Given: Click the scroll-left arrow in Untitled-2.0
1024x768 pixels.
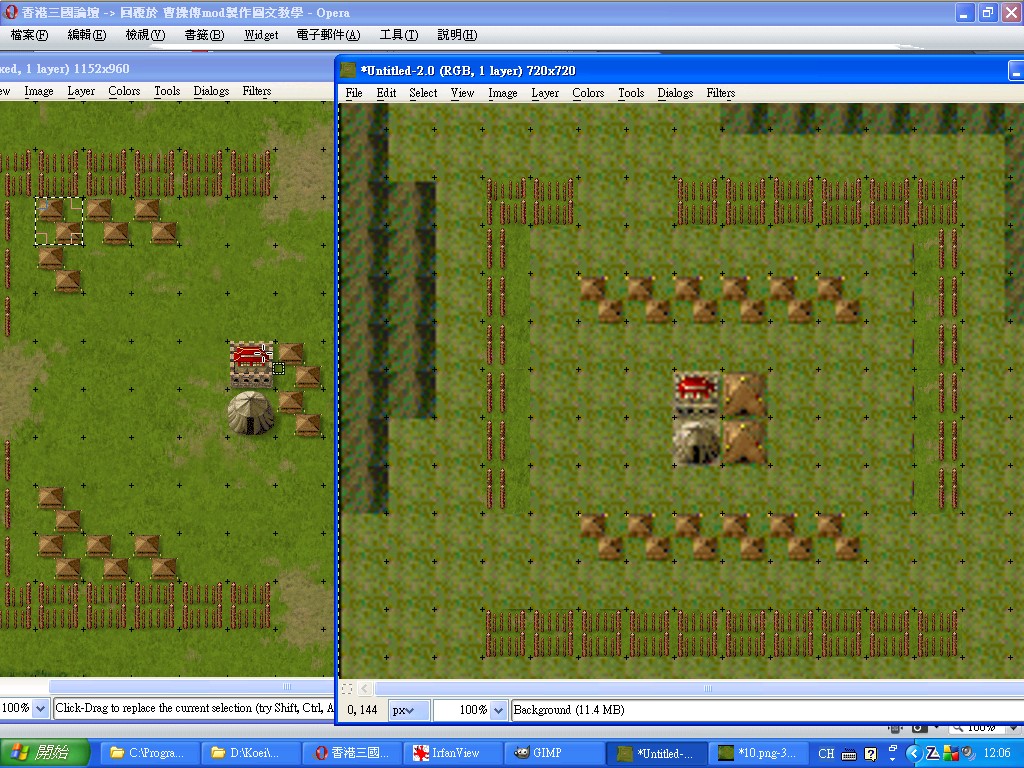Looking at the screenshot, I should point(365,688).
